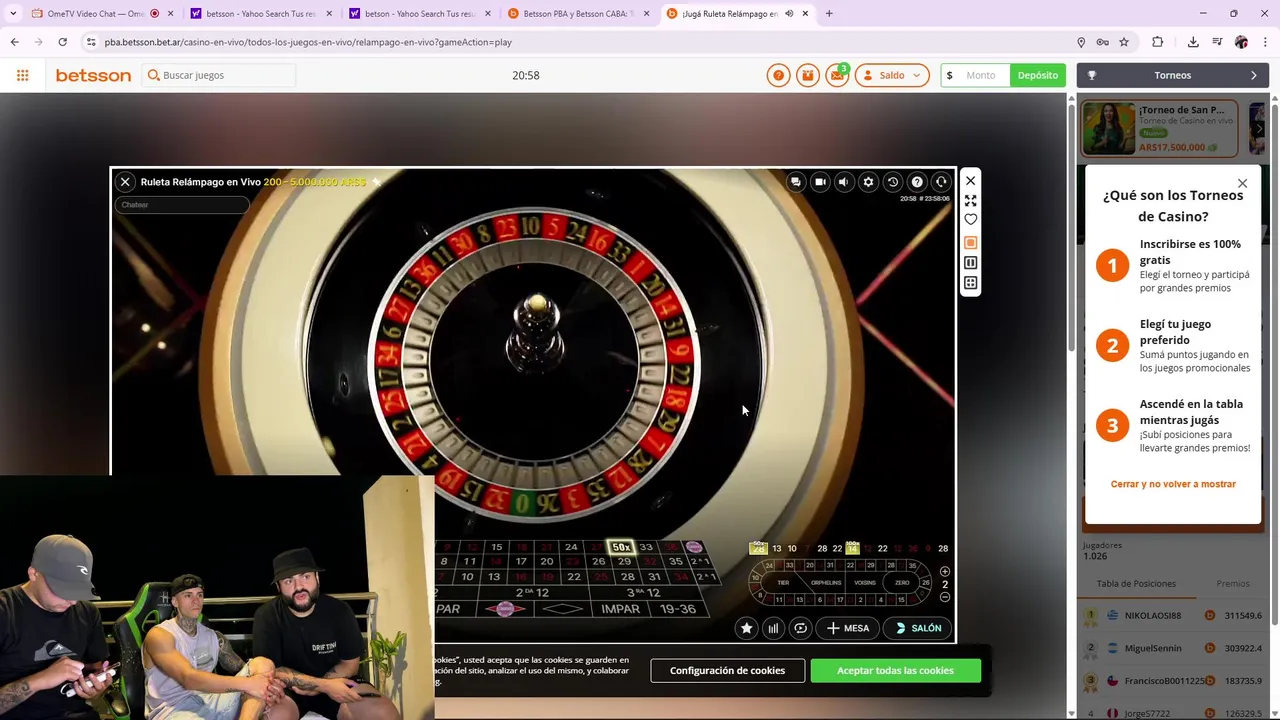Open browser downloads icon
This screenshot has width=1280, height=720.
coord(1193,42)
